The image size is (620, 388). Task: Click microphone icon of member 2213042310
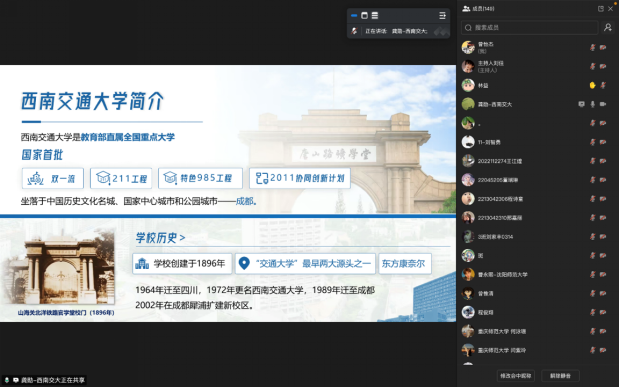(592, 218)
